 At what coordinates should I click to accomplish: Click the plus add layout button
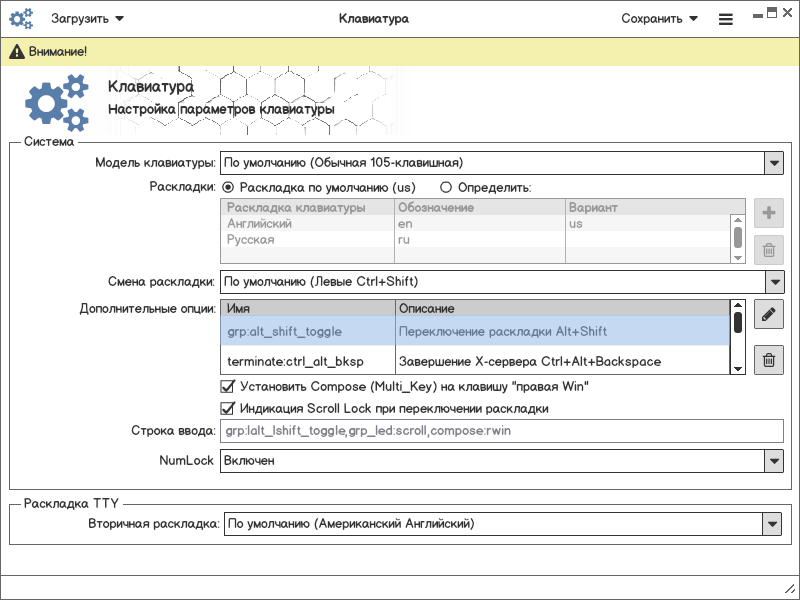tap(768, 213)
